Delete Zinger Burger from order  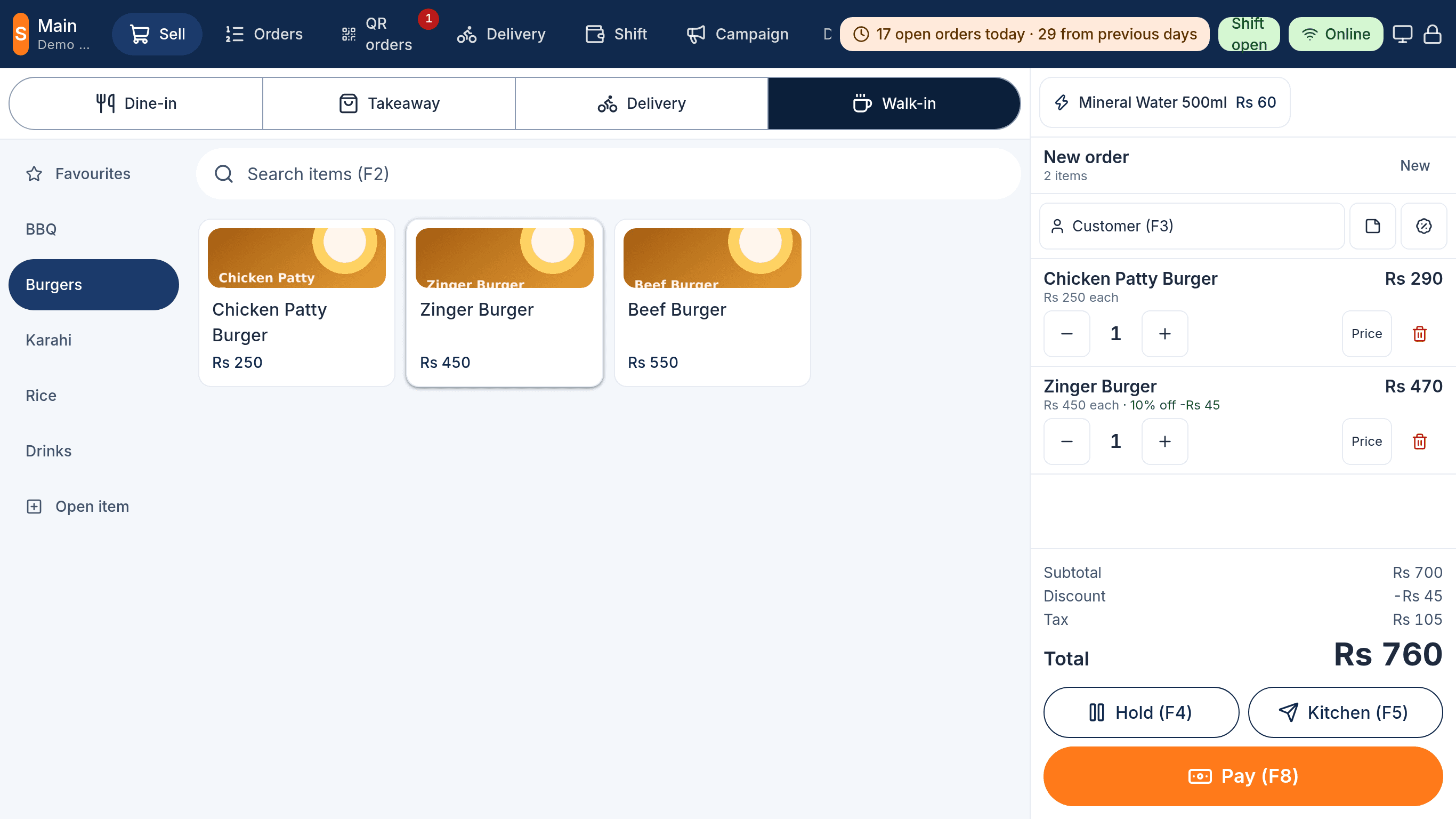coord(1419,441)
